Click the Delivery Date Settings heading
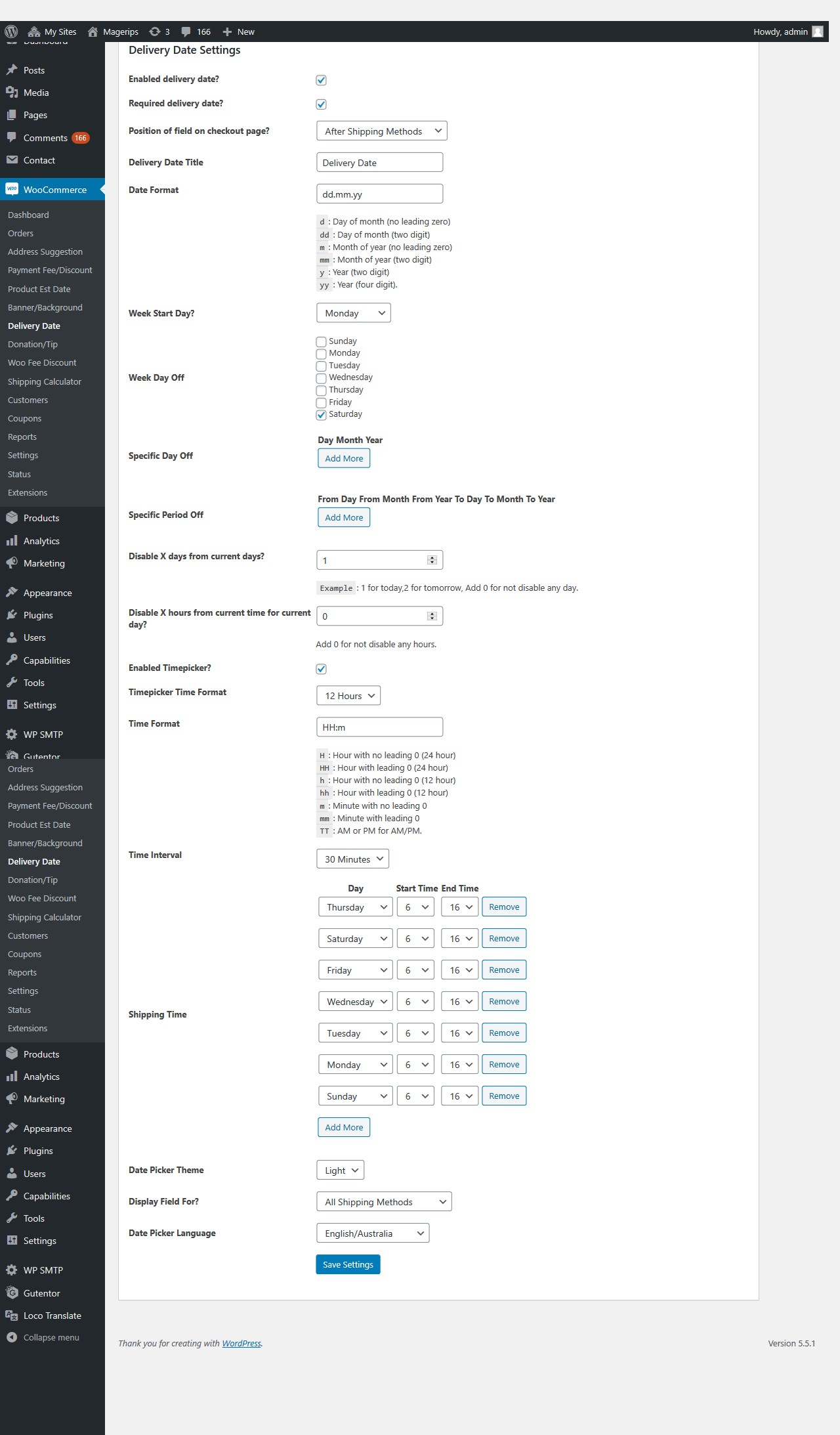 coord(184,50)
